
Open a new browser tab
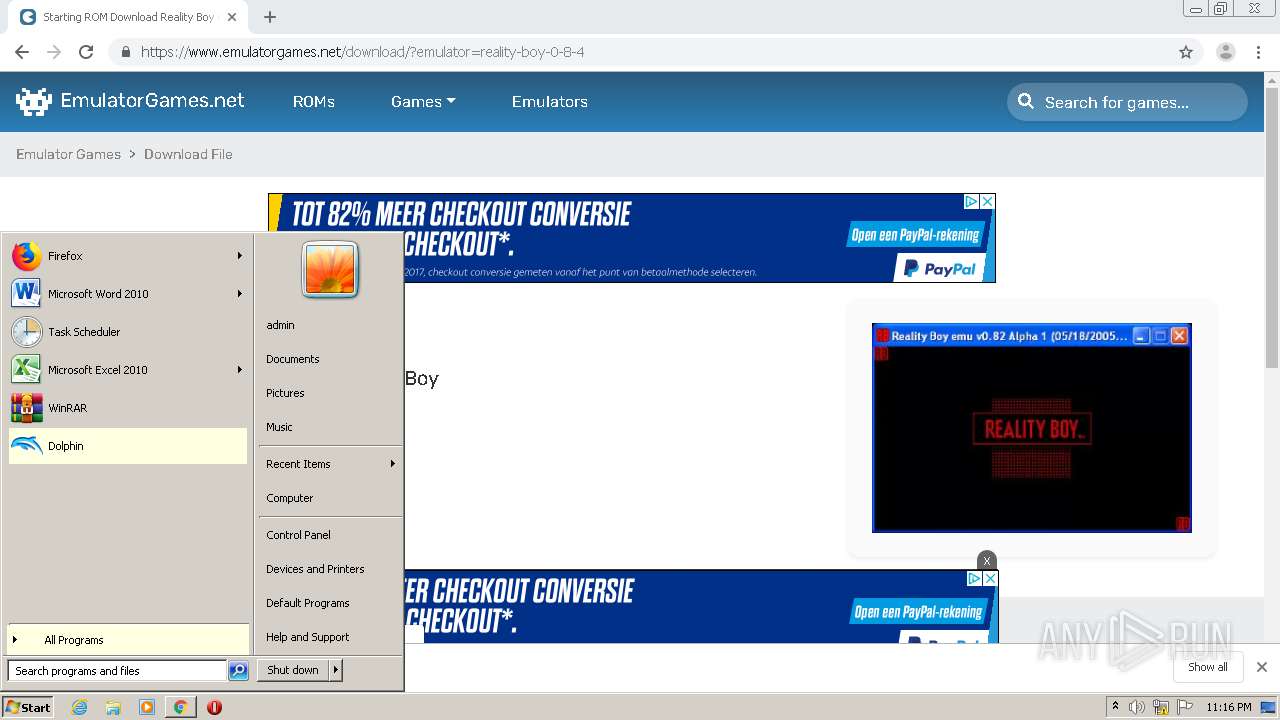269,17
